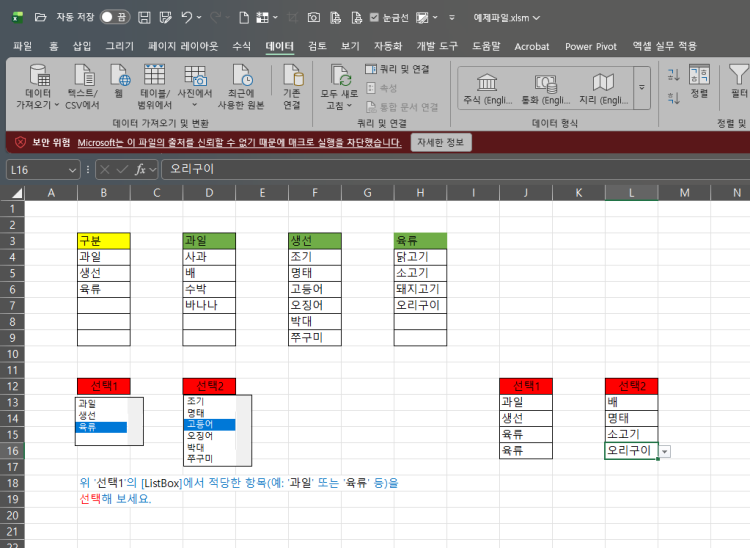Toggle the 자동 저장 (AutoSave) switch
750x548 pixels.
115,18
